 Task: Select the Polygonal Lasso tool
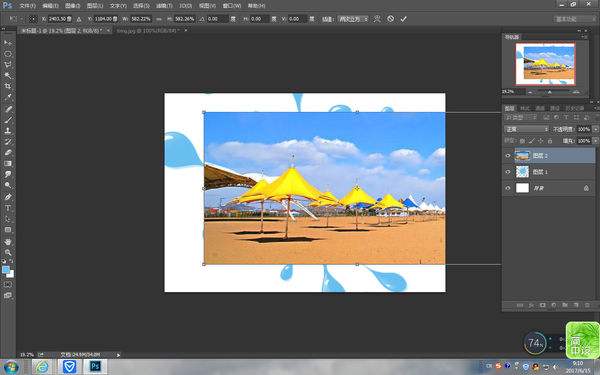(8, 65)
